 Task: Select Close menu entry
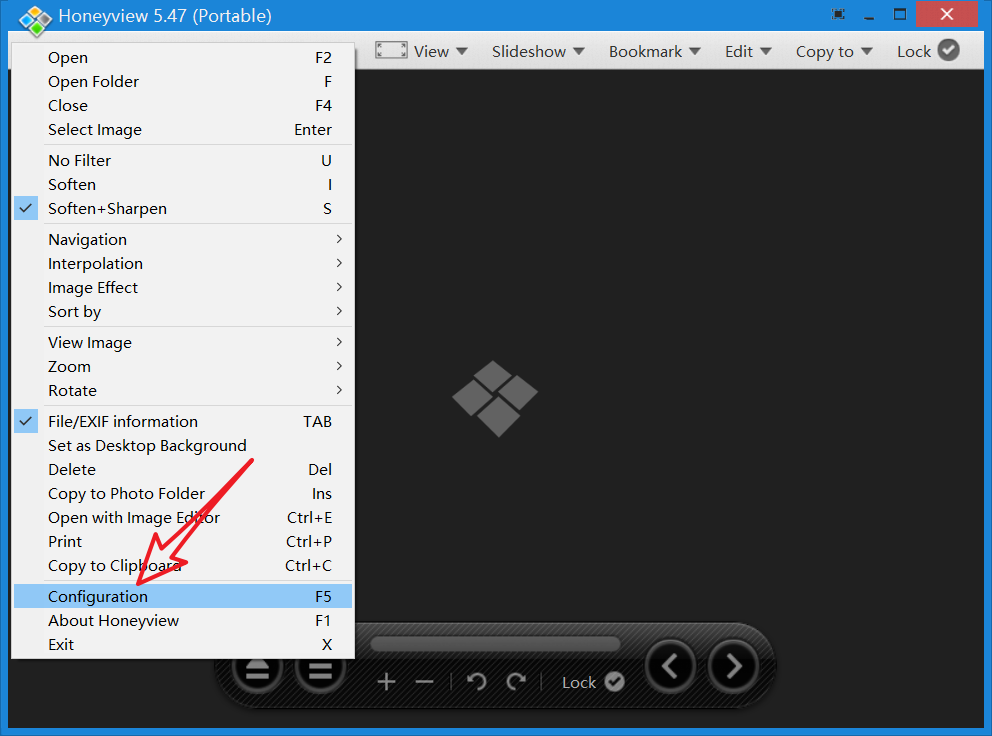click(x=183, y=106)
